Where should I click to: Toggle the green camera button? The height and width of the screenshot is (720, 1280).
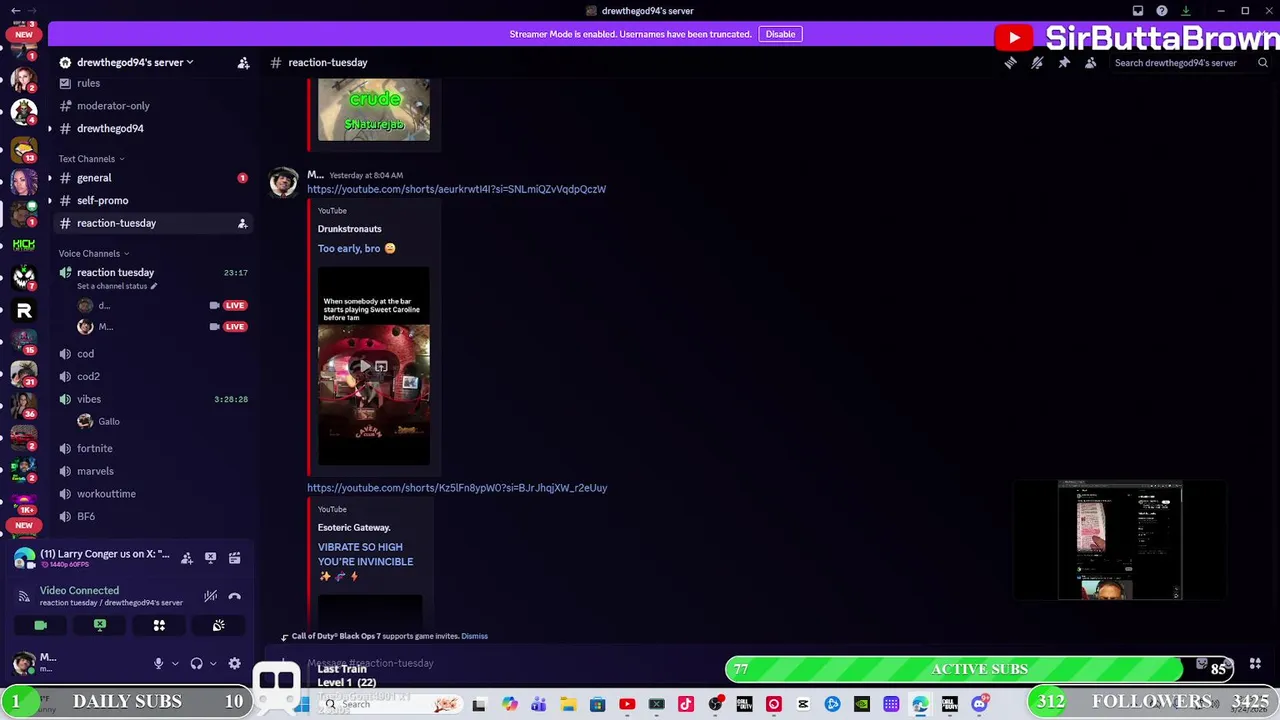[40, 626]
